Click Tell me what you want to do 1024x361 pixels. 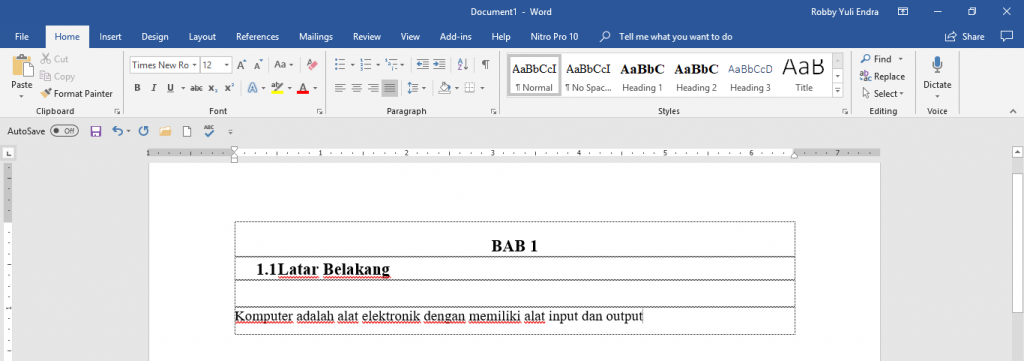667,37
